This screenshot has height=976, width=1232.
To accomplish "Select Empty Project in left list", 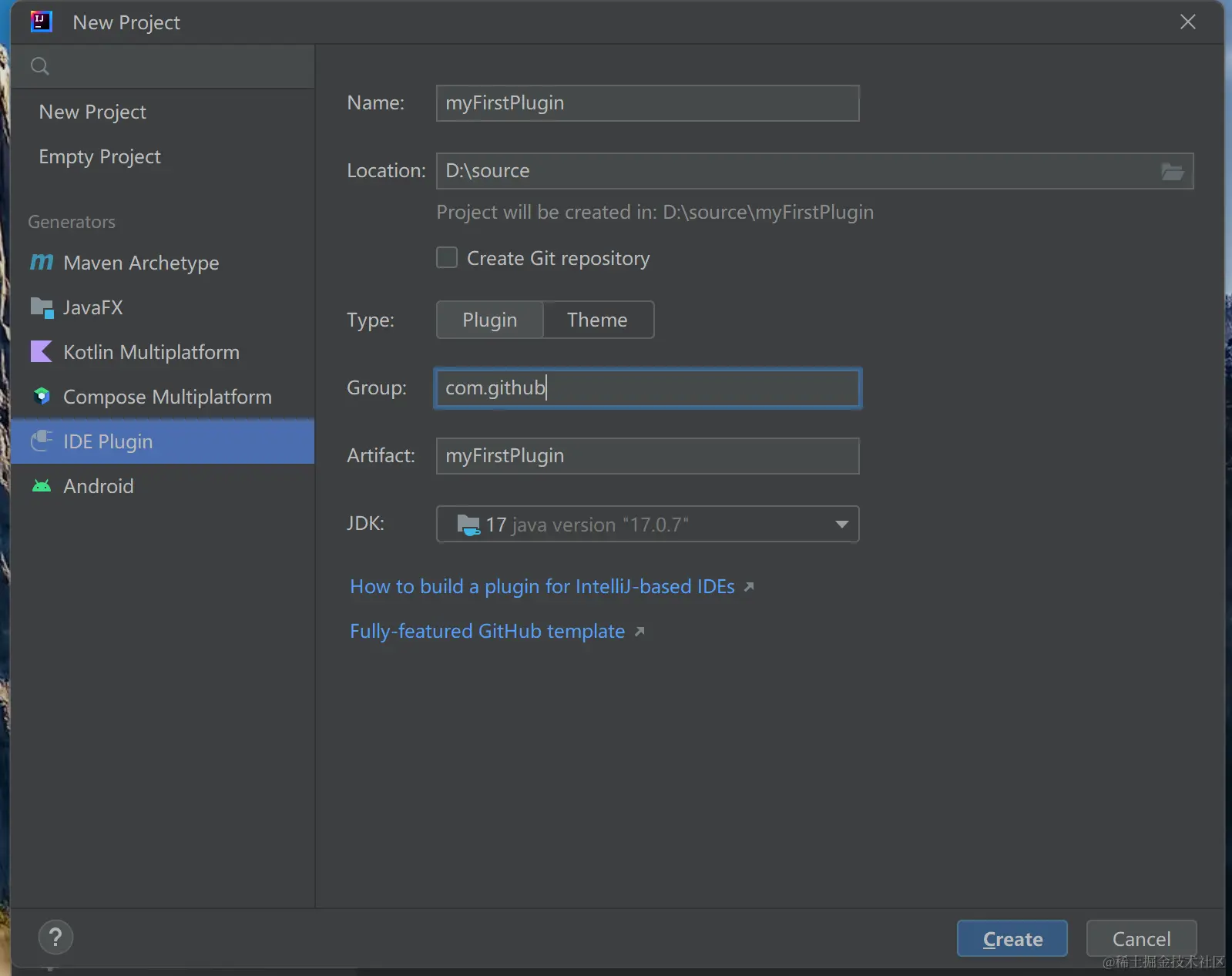I will (x=100, y=156).
